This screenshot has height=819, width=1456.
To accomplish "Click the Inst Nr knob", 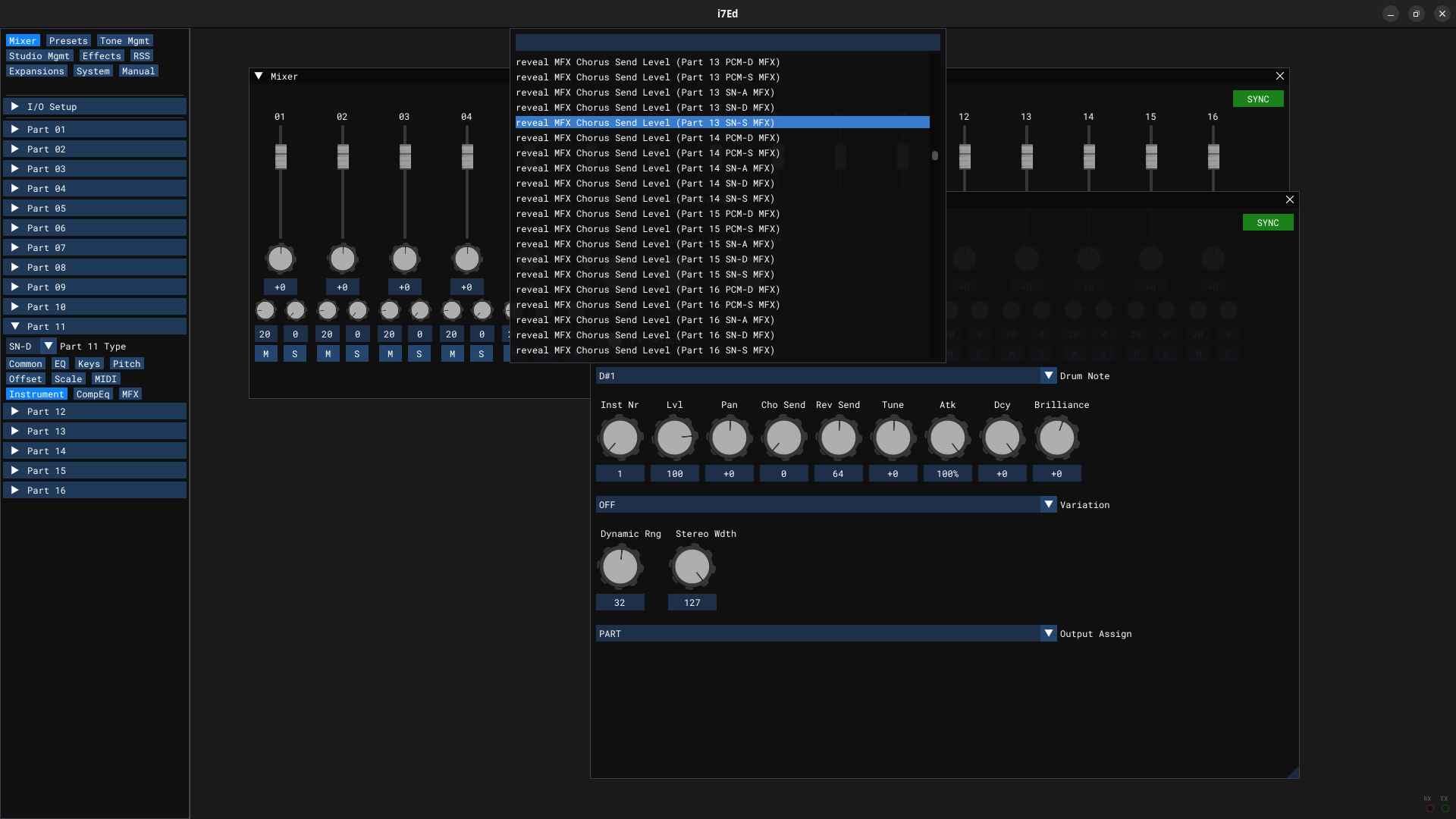I will click(620, 438).
